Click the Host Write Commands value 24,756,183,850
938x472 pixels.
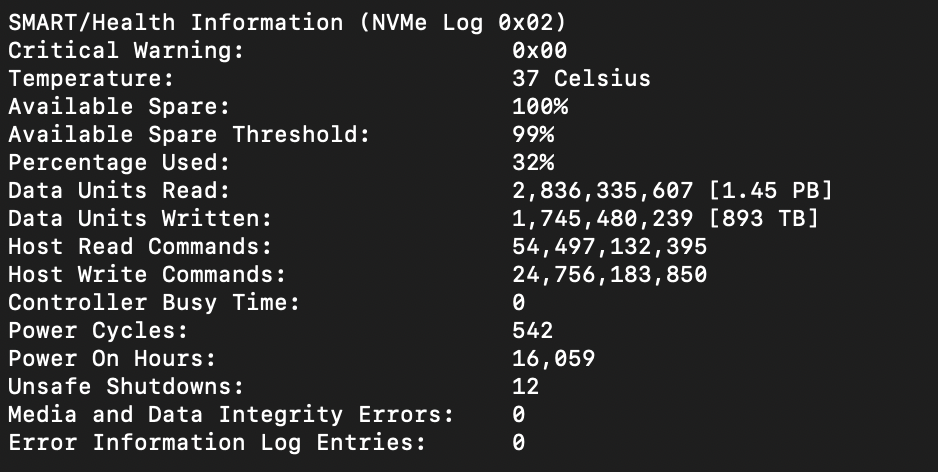(x=610, y=275)
